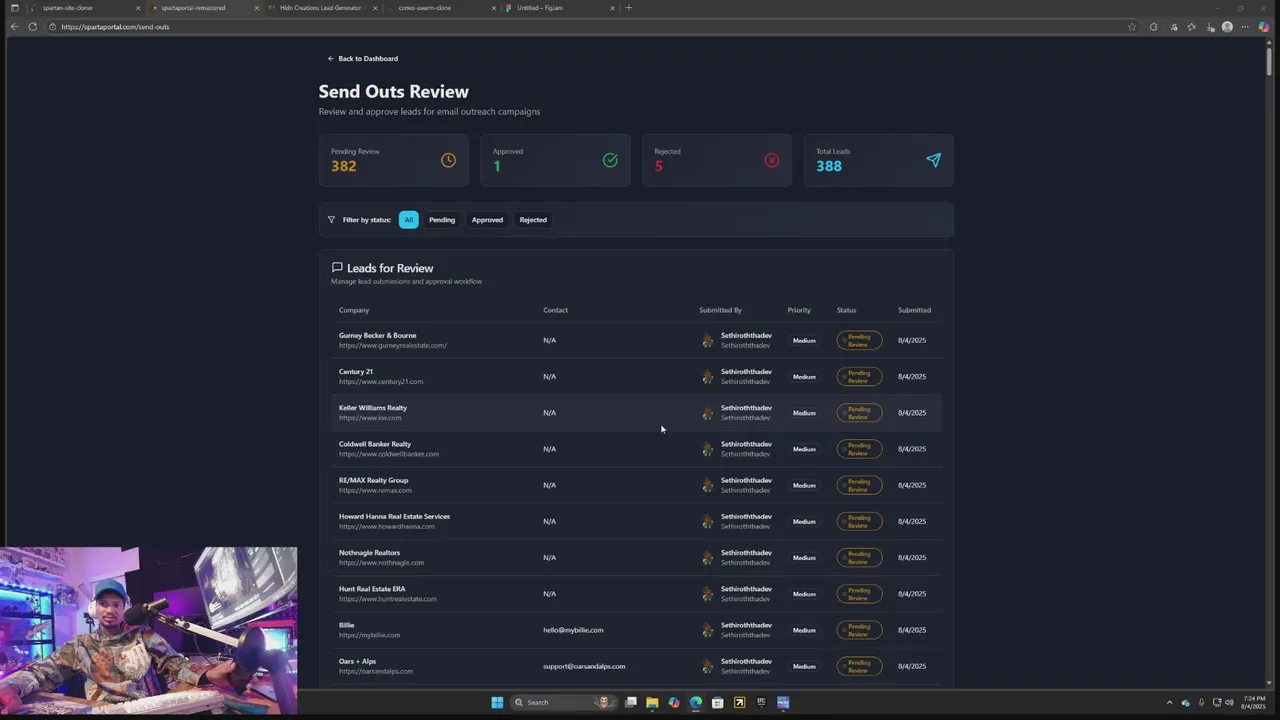Image resolution: width=1280 pixels, height=720 pixels.
Task: Filter leads by Pending status
Action: (x=442, y=220)
